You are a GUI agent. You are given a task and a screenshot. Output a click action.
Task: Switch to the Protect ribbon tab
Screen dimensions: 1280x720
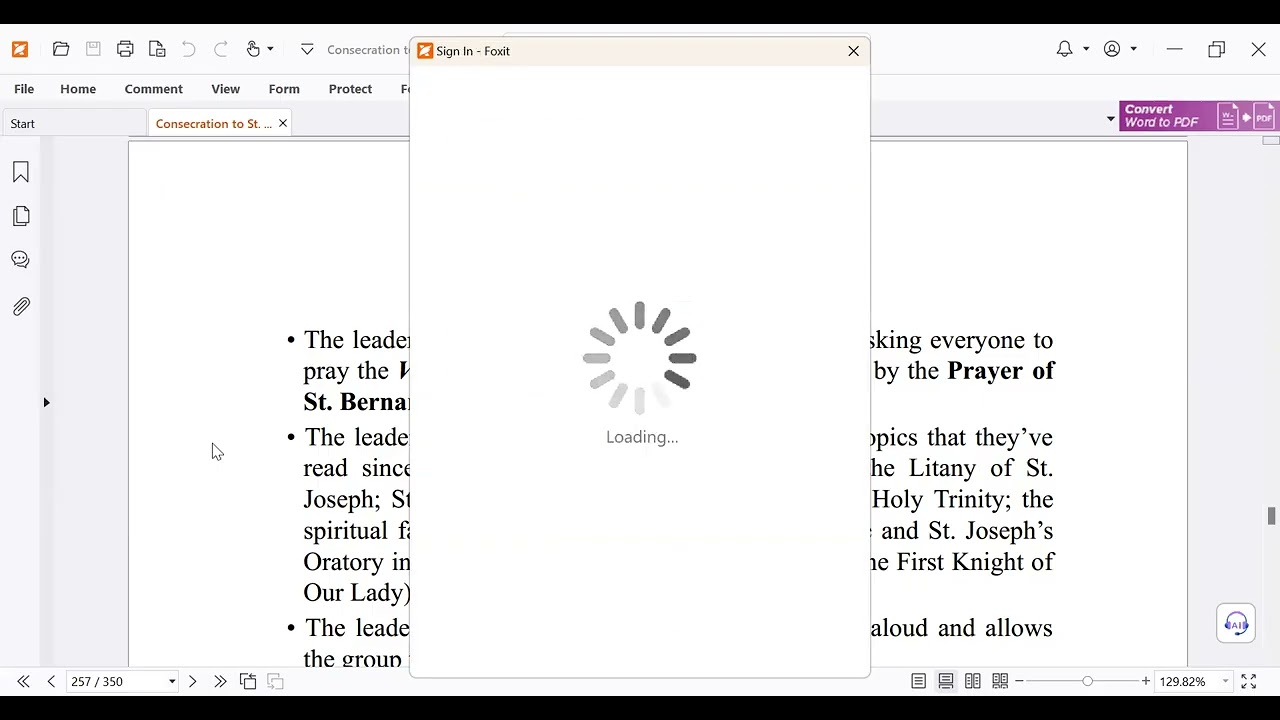[350, 89]
